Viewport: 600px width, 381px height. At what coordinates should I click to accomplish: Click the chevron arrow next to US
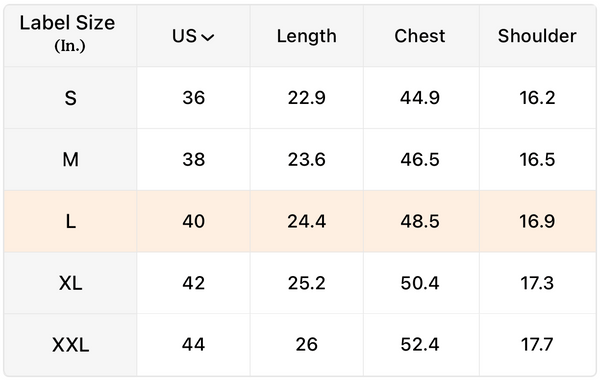pyautogui.click(x=208, y=37)
